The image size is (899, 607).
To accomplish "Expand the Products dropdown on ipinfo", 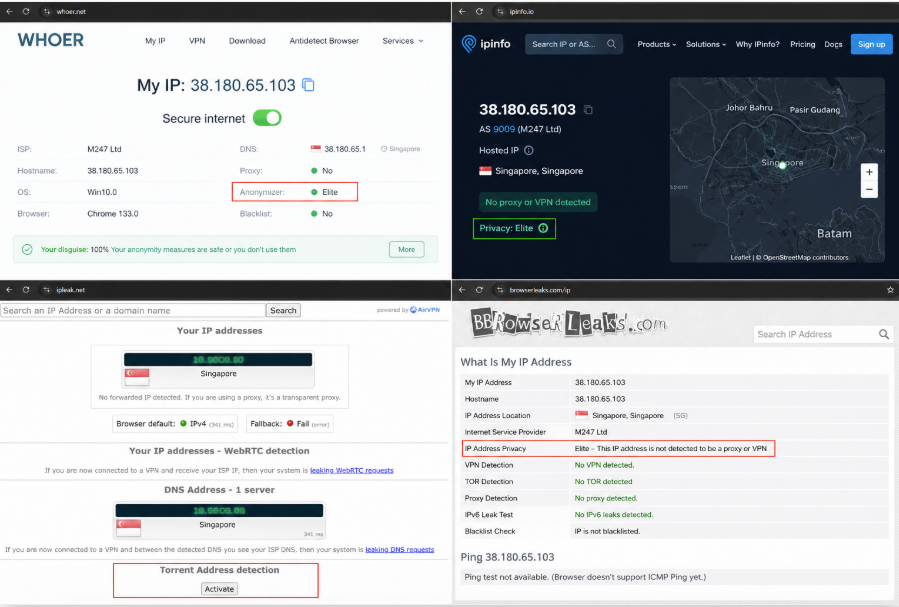I will pyautogui.click(x=656, y=44).
